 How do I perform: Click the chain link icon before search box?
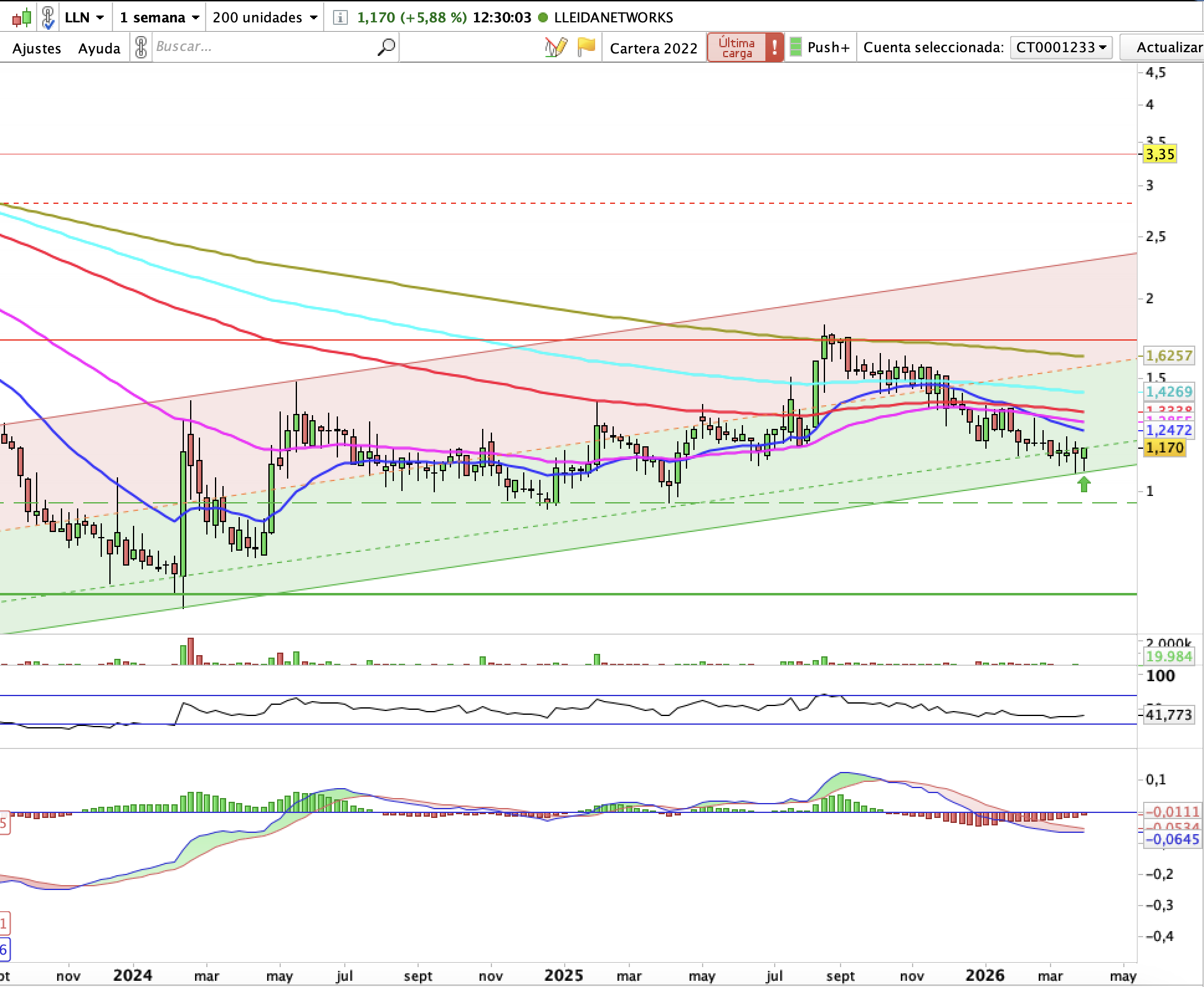coord(141,47)
